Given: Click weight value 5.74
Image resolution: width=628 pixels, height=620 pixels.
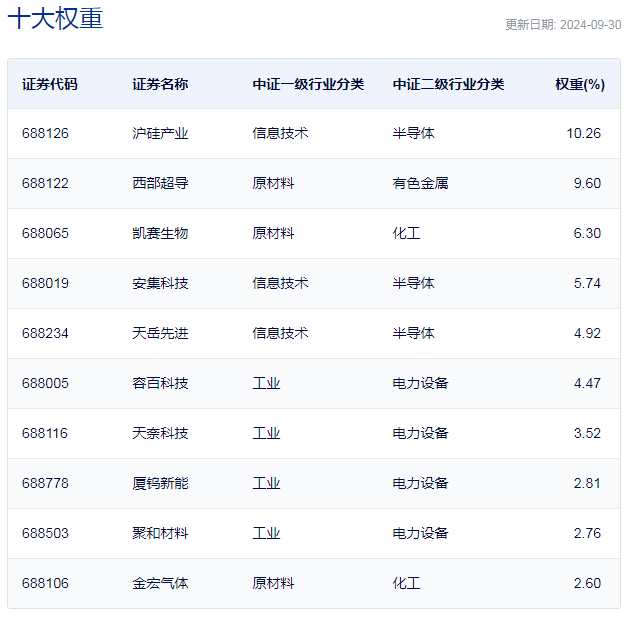Looking at the screenshot, I should click(x=587, y=283).
